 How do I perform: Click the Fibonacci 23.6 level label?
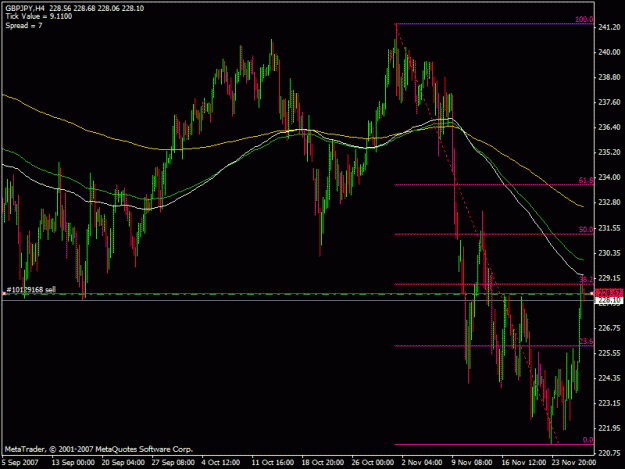pyautogui.click(x=586, y=341)
